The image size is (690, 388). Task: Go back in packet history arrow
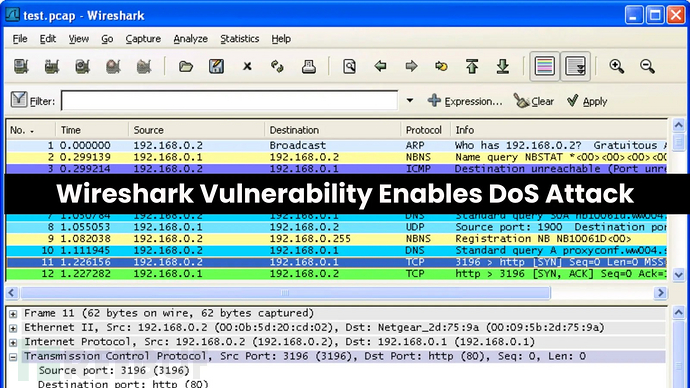pos(380,66)
